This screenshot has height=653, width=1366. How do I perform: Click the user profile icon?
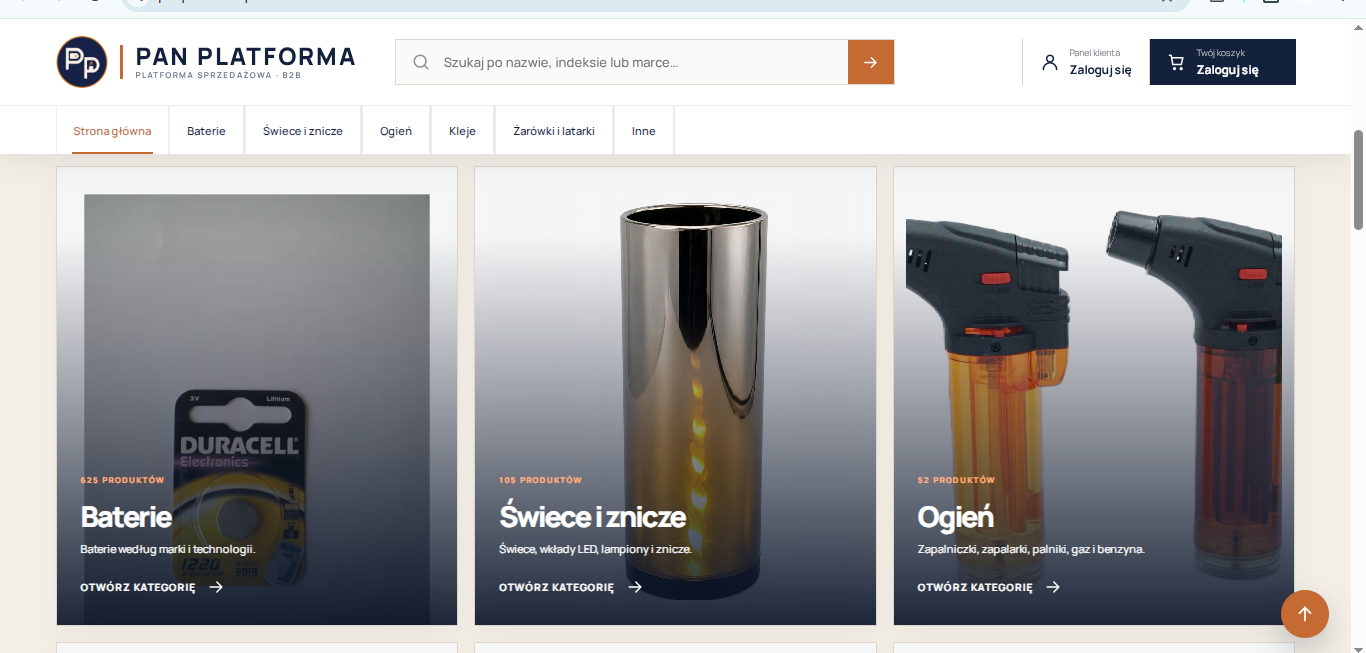[x=1049, y=62]
